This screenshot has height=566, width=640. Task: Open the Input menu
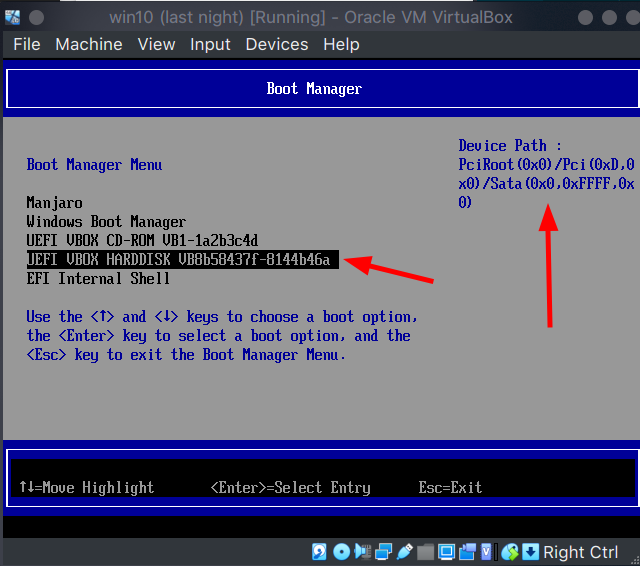(210, 45)
